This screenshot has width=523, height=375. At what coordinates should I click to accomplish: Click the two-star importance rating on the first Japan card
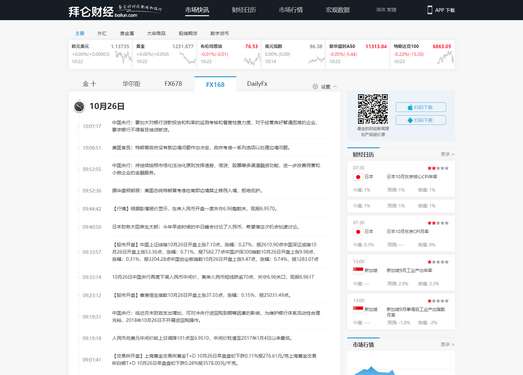(x=438, y=168)
